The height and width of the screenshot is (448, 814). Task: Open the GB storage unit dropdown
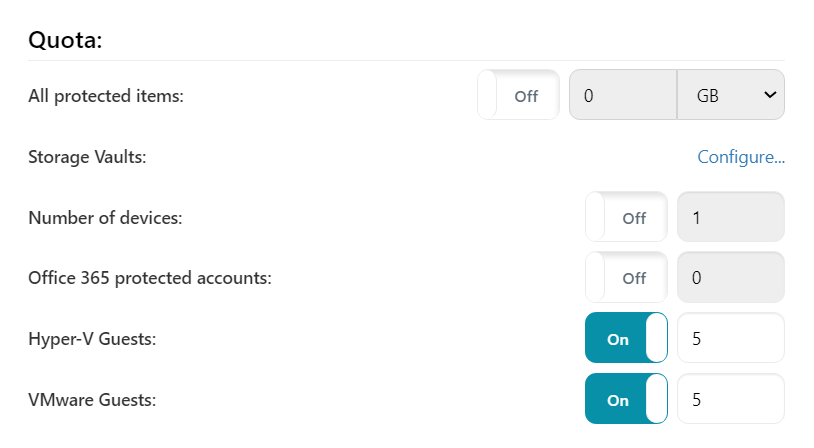click(x=730, y=96)
